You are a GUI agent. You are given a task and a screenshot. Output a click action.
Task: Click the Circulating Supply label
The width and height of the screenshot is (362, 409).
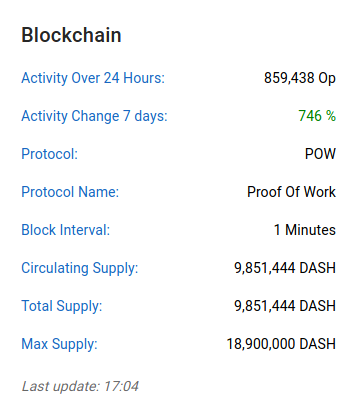point(80,268)
